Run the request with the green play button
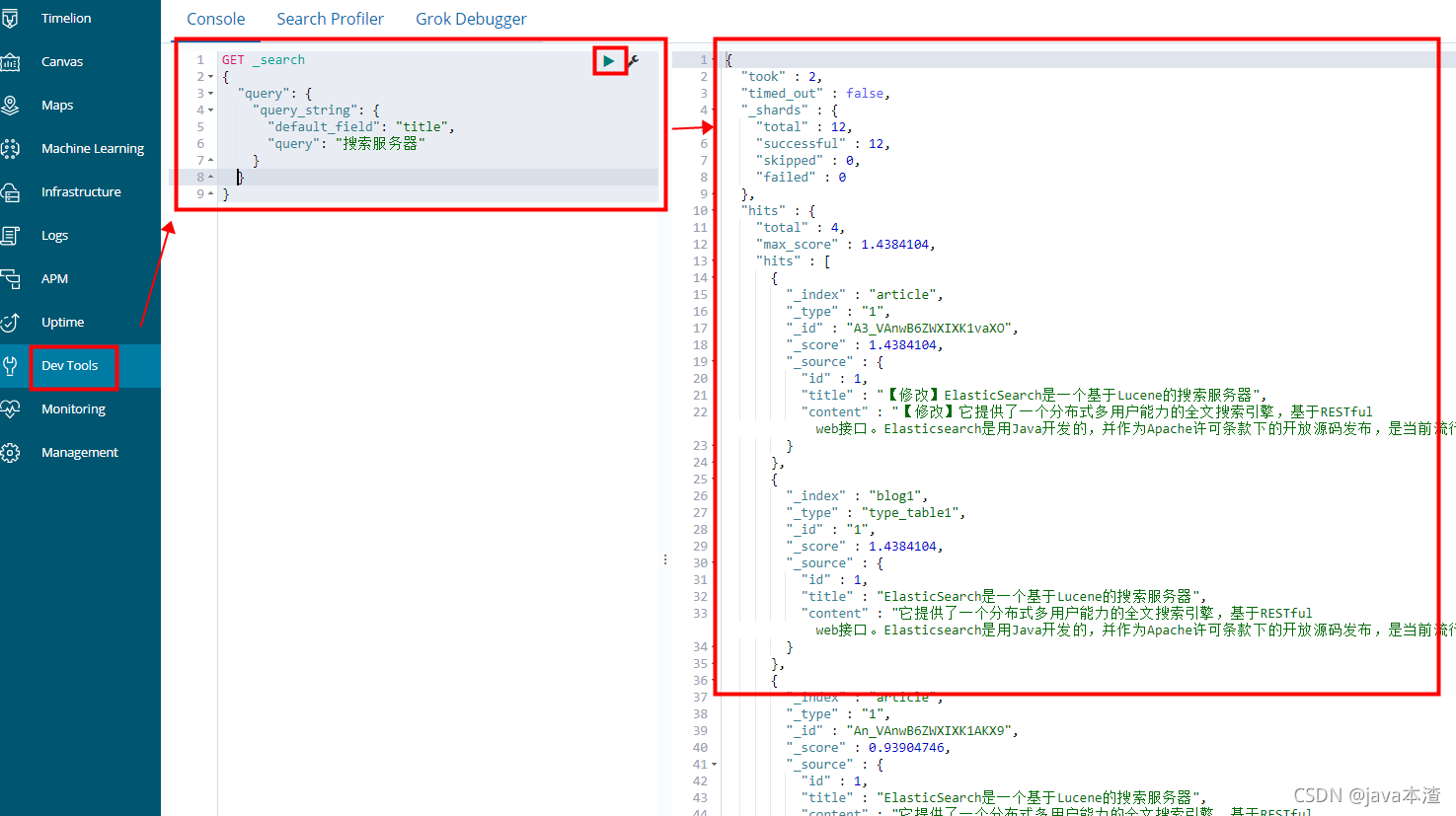The image size is (1456, 816). pos(609,61)
